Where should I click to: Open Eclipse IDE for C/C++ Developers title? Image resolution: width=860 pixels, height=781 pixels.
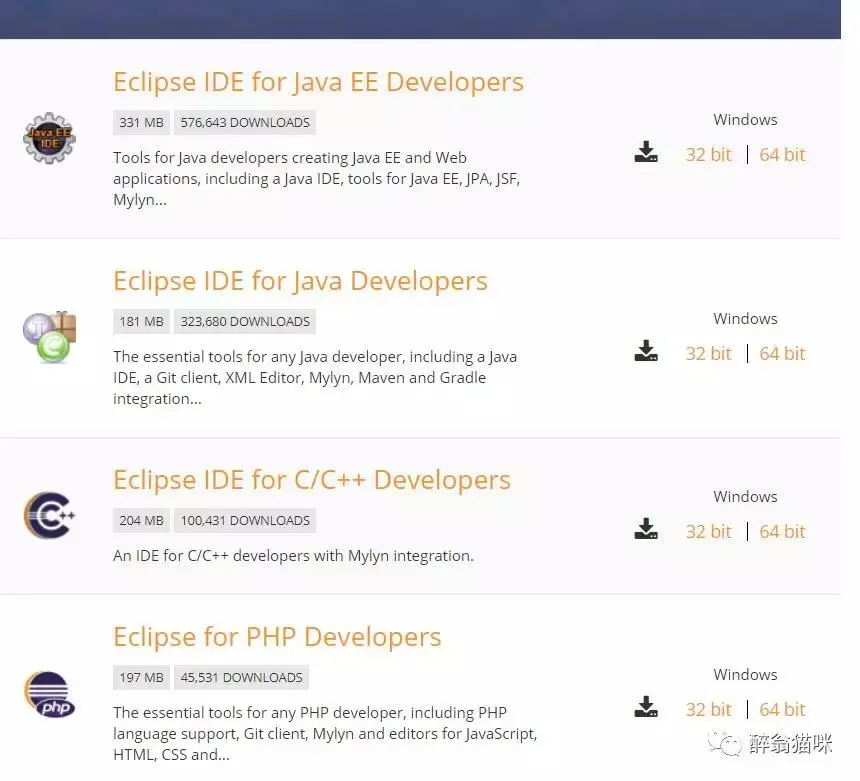(312, 480)
